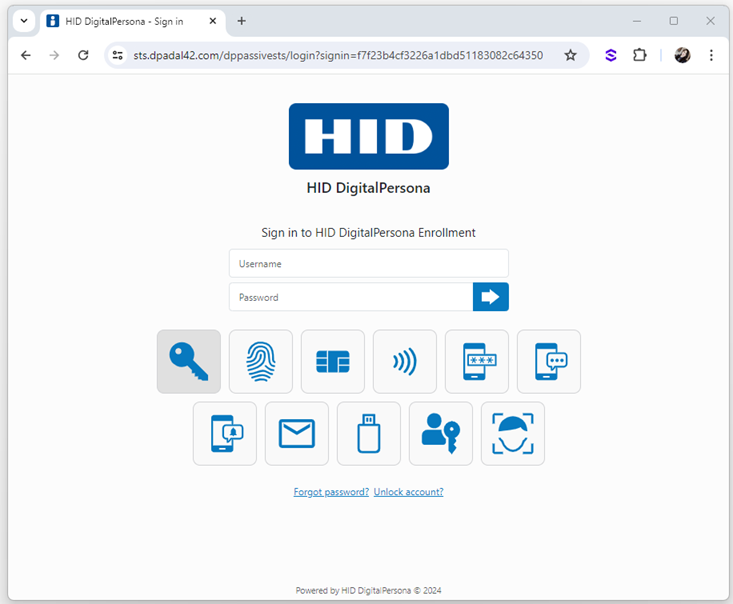
Task: Select push notification phone icon
Action: click(x=225, y=434)
